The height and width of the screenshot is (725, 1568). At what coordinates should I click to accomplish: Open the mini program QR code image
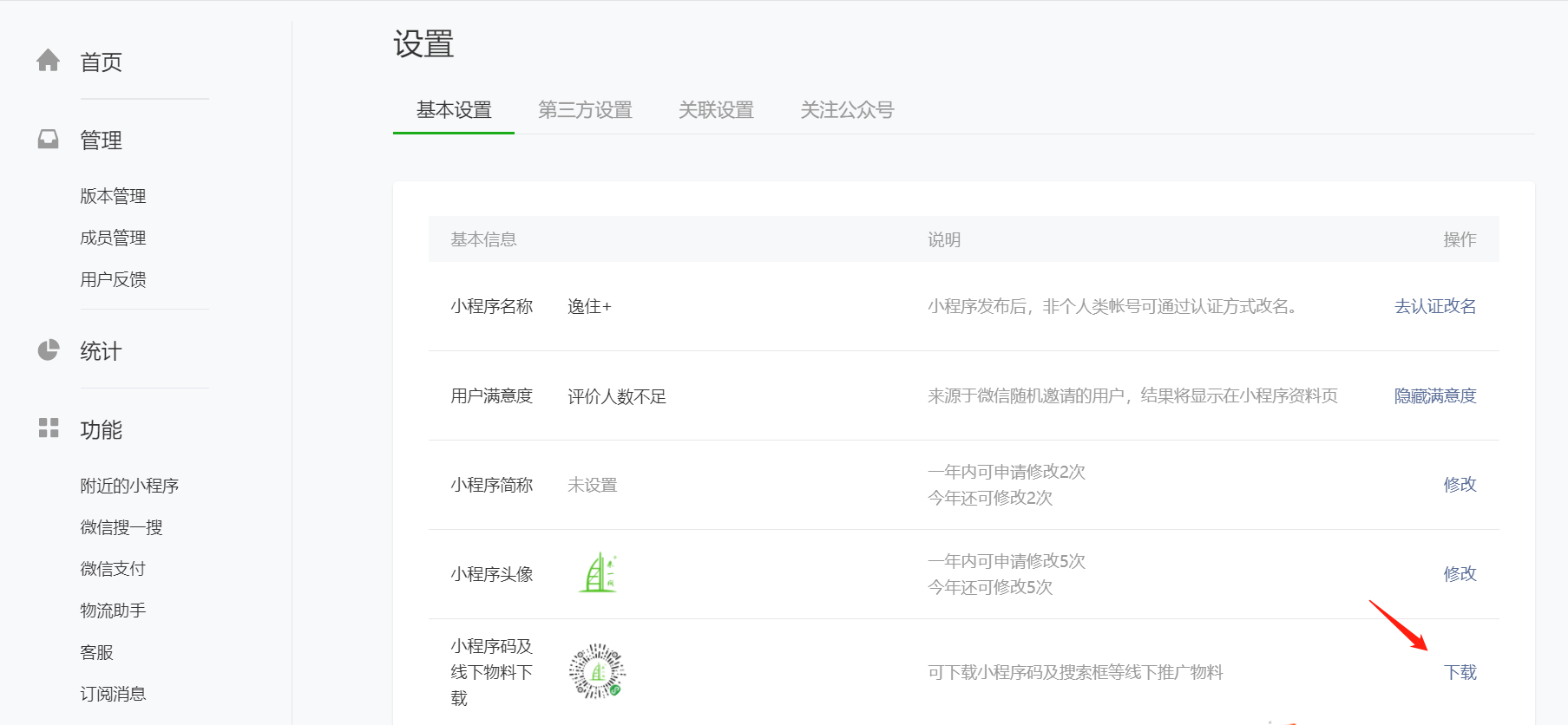tap(597, 671)
